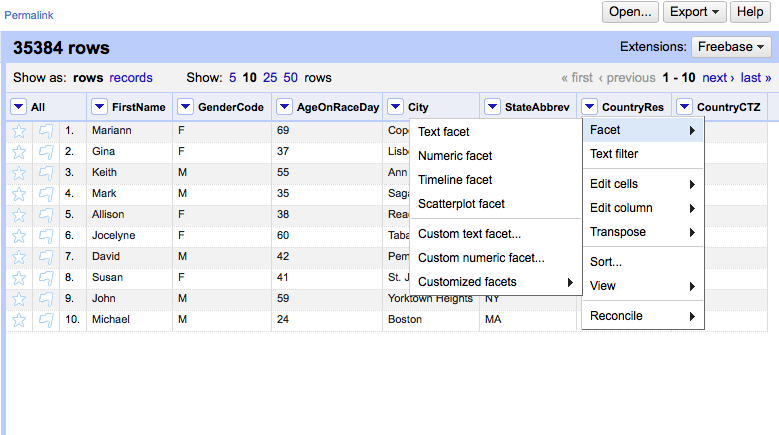Switch view to records mode
Viewport: 779px width, 435px height.
click(x=131, y=77)
